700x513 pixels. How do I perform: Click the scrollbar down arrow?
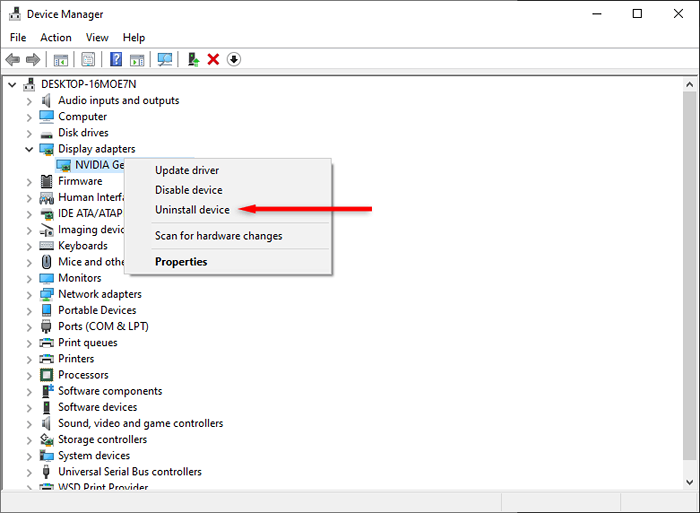(x=689, y=482)
